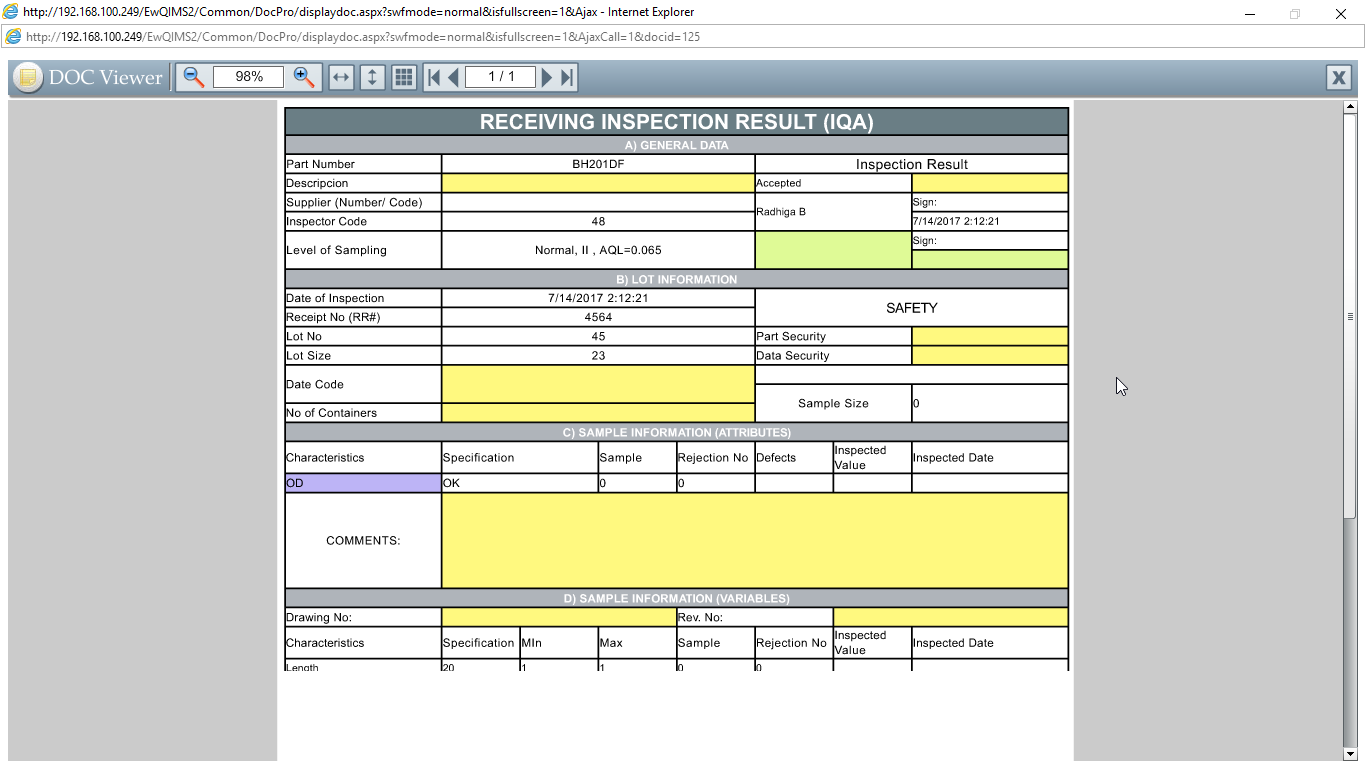This screenshot has height=768, width=1366.
Task: Fit document to height
Action: (x=372, y=77)
